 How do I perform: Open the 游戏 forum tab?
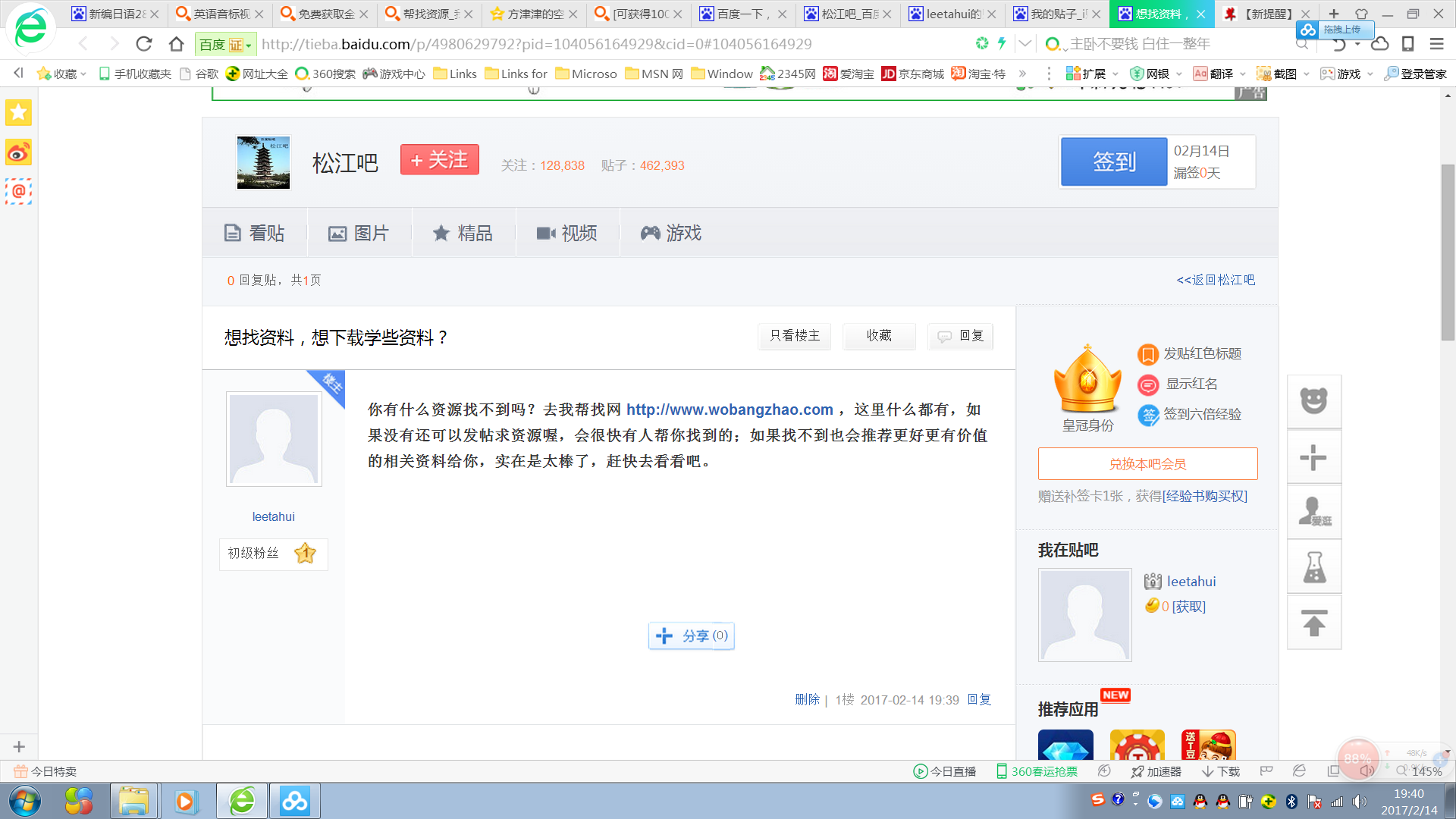pos(670,233)
